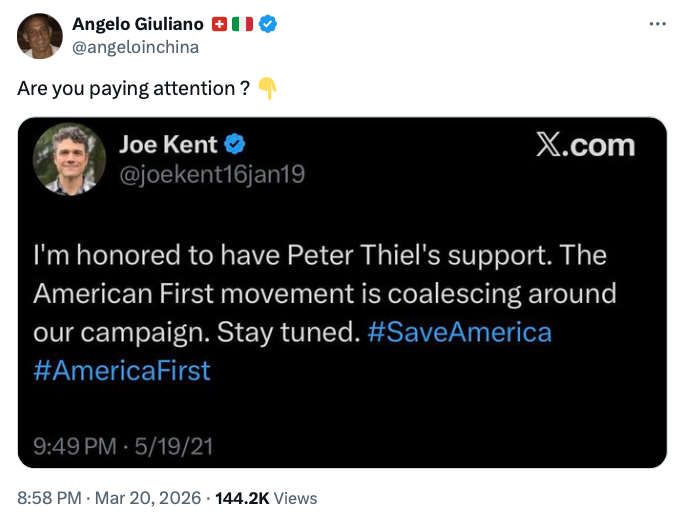Click Joe Kent's verified checkmark badge
This screenshot has width=685, height=515.
tap(235, 145)
